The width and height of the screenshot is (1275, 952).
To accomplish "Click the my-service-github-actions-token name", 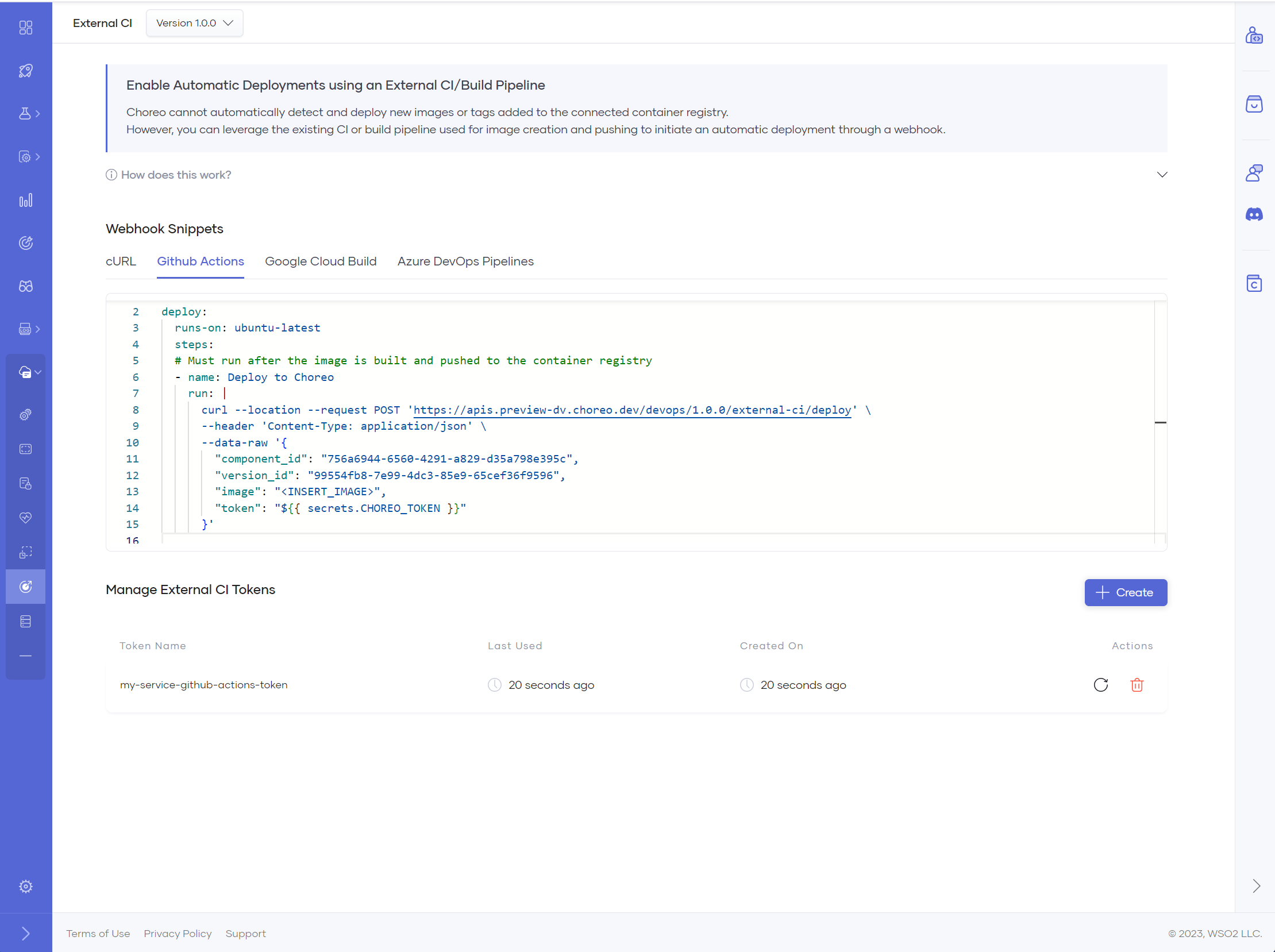I will [x=203, y=685].
